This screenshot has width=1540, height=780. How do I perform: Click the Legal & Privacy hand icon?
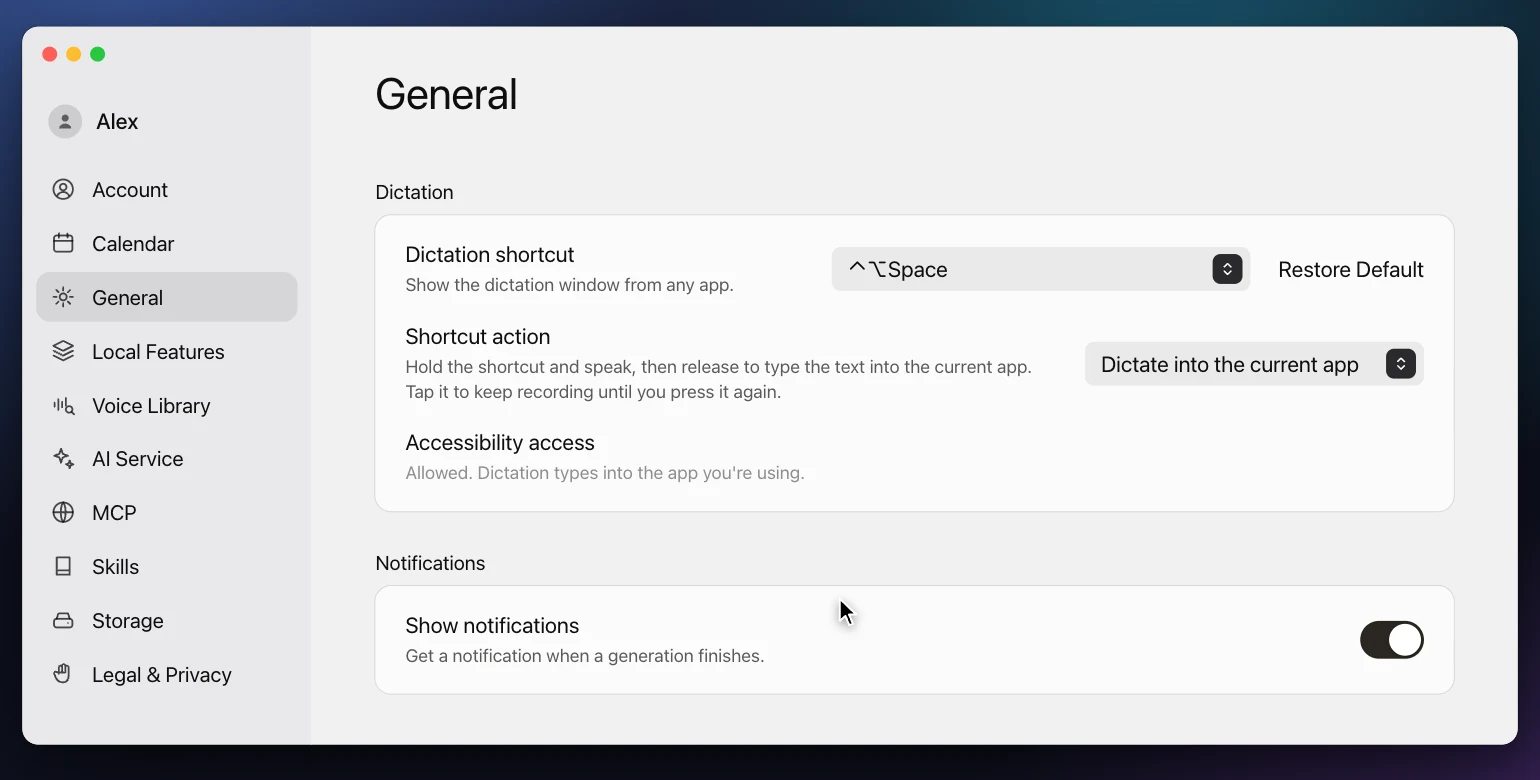tap(63, 675)
